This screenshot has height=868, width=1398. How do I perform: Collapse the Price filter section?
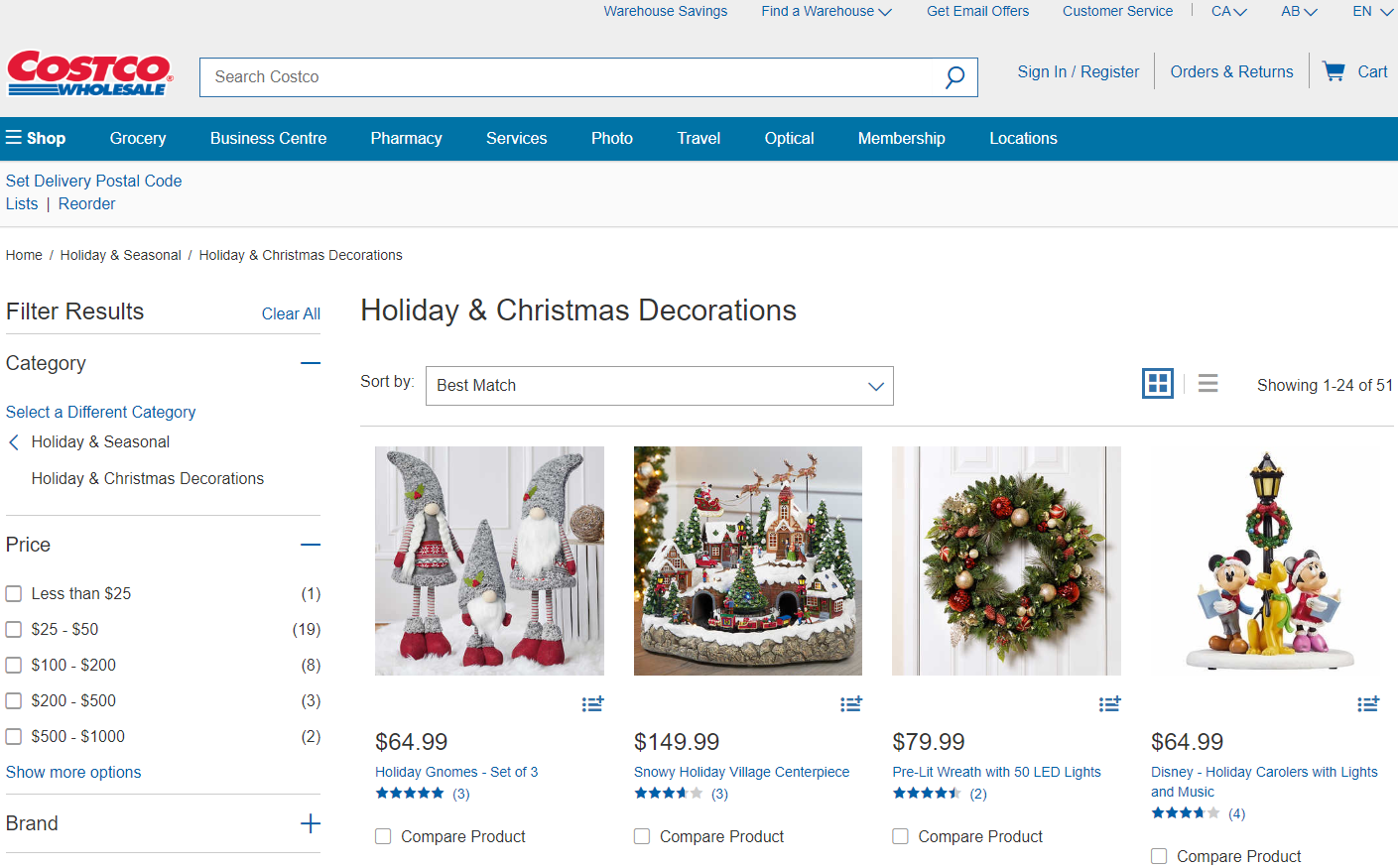311,545
